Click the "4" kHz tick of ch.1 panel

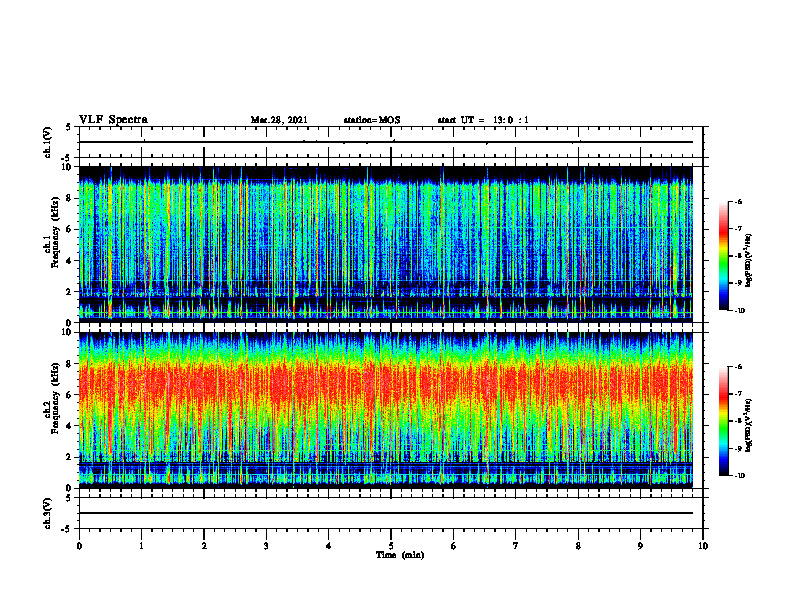click(x=70, y=261)
